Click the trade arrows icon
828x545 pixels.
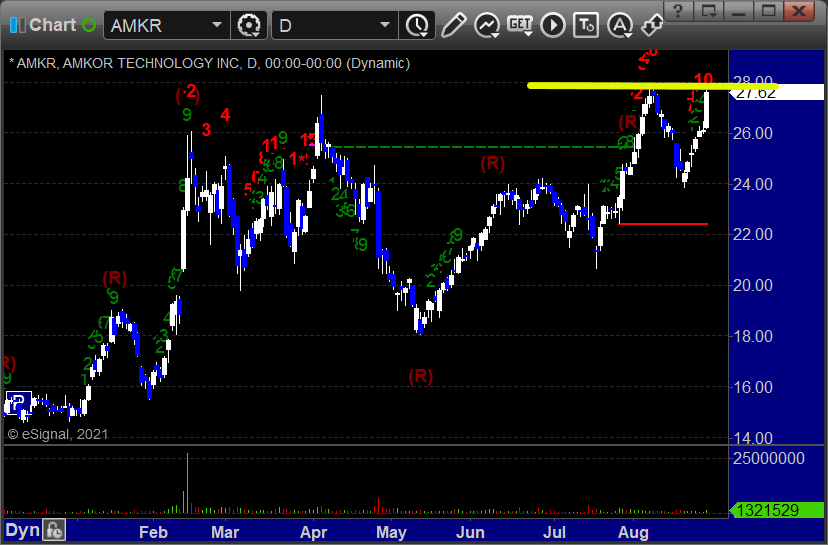[652, 25]
